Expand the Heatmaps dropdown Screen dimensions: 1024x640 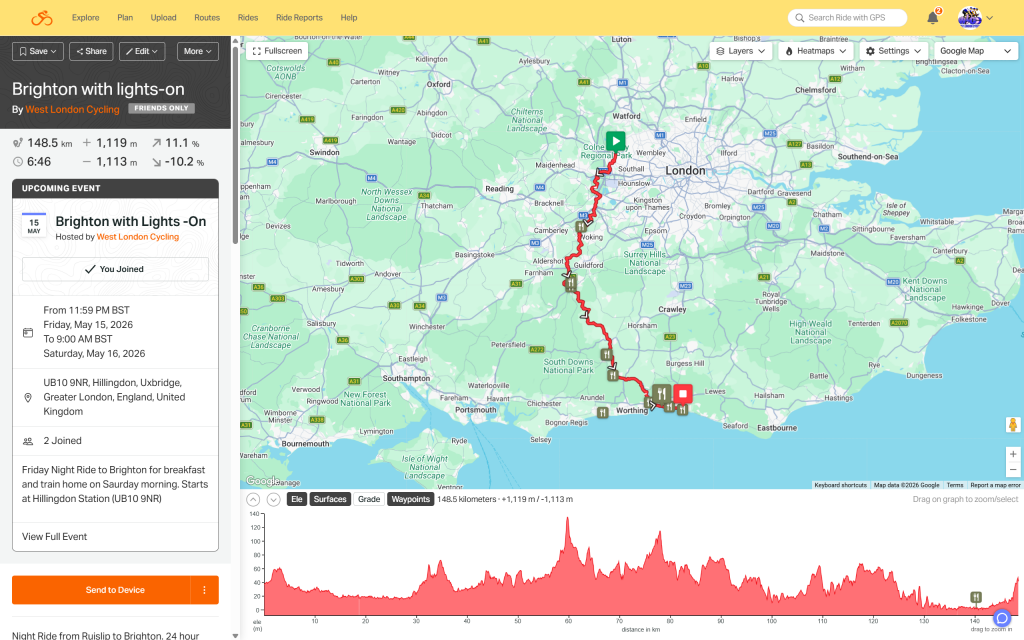(x=816, y=50)
